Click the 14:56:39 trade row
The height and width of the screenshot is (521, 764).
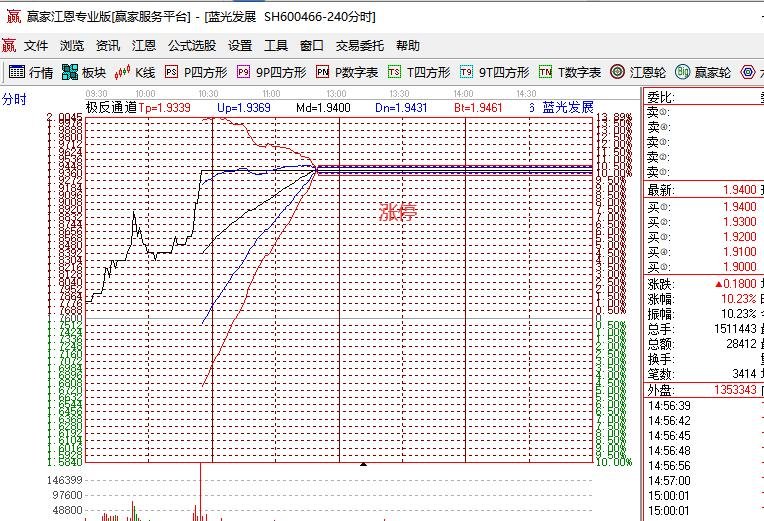(x=669, y=406)
